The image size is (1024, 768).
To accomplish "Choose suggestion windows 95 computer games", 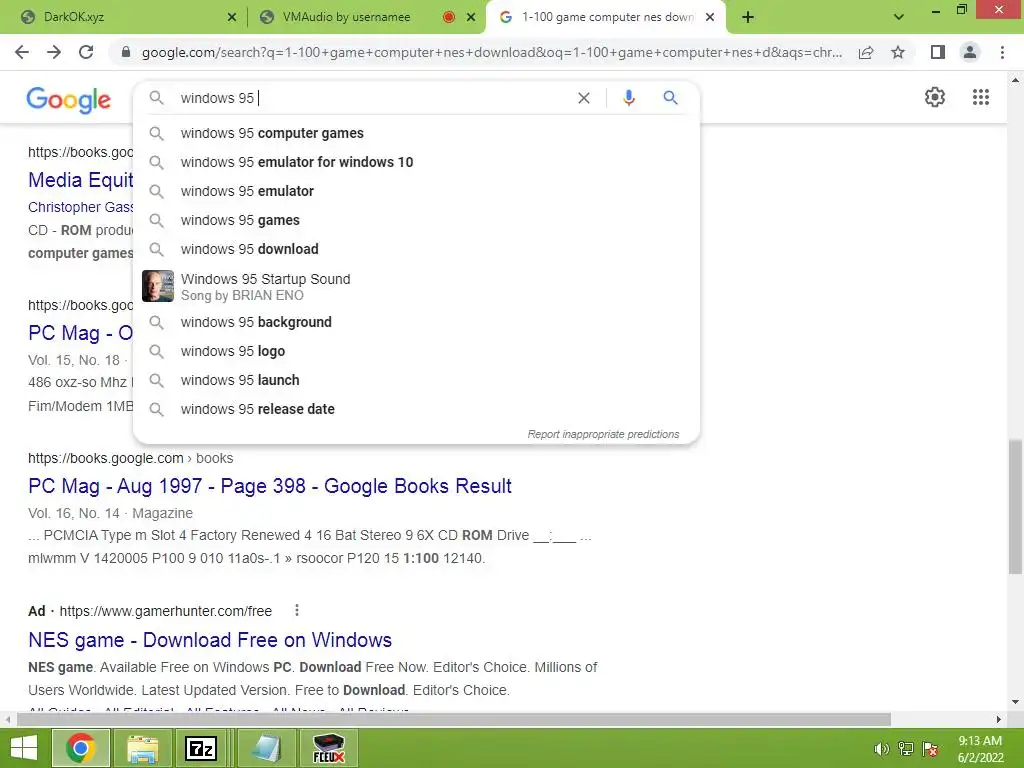I will (416, 133).
